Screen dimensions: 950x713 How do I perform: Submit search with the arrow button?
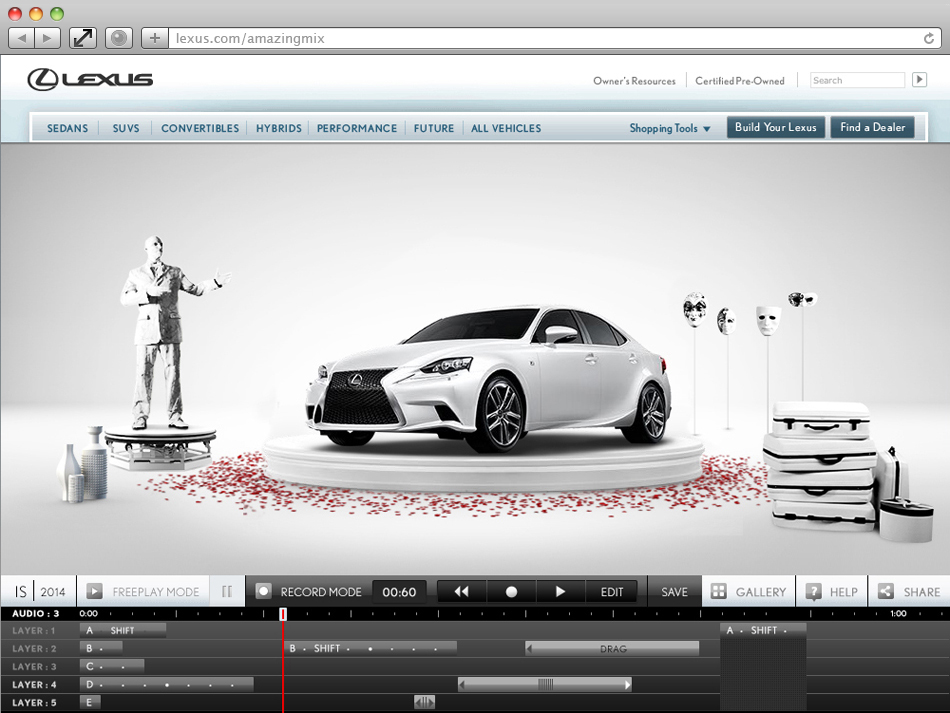click(920, 80)
